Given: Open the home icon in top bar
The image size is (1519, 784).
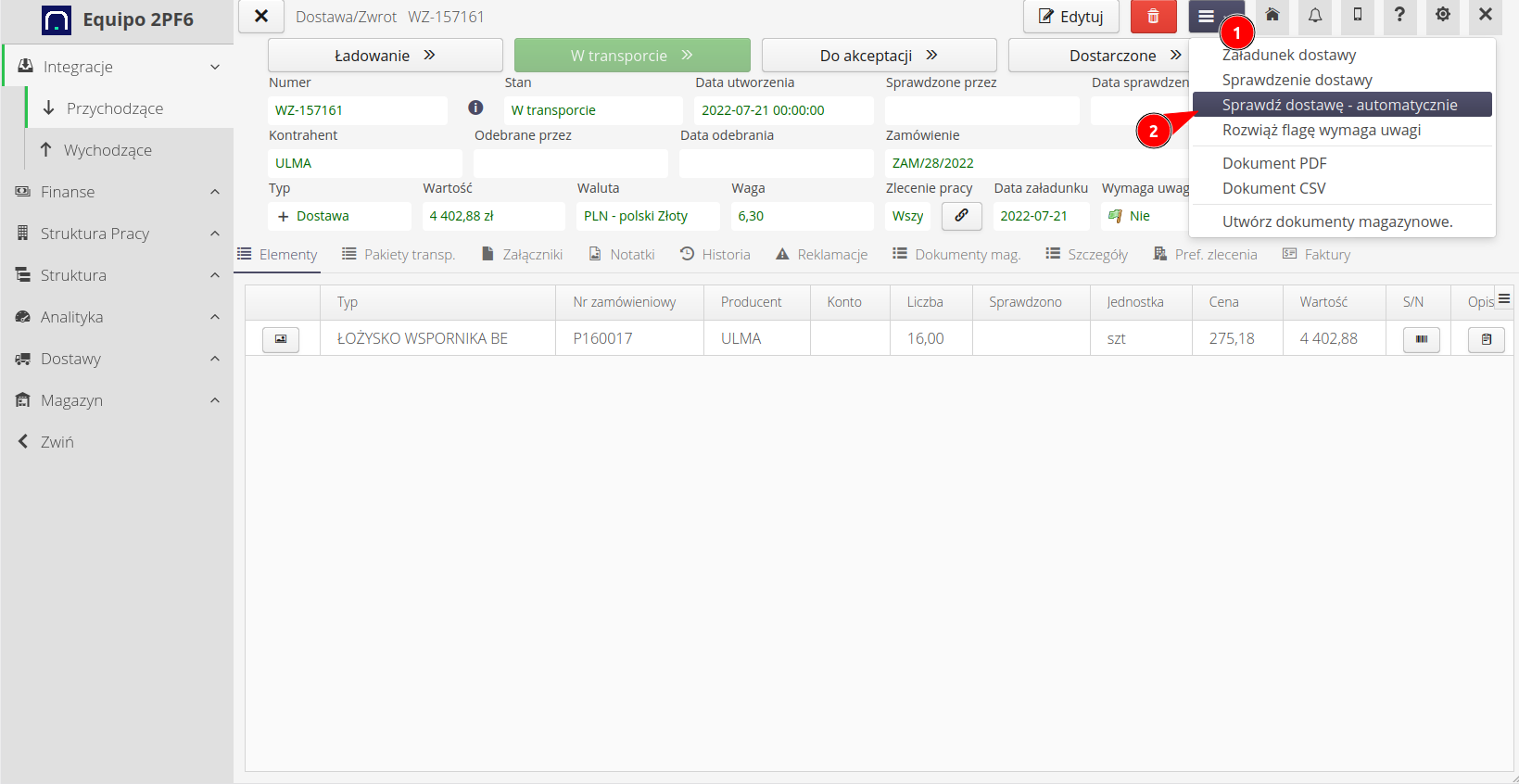Looking at the screenshot, I should [x=1272, y=15].
